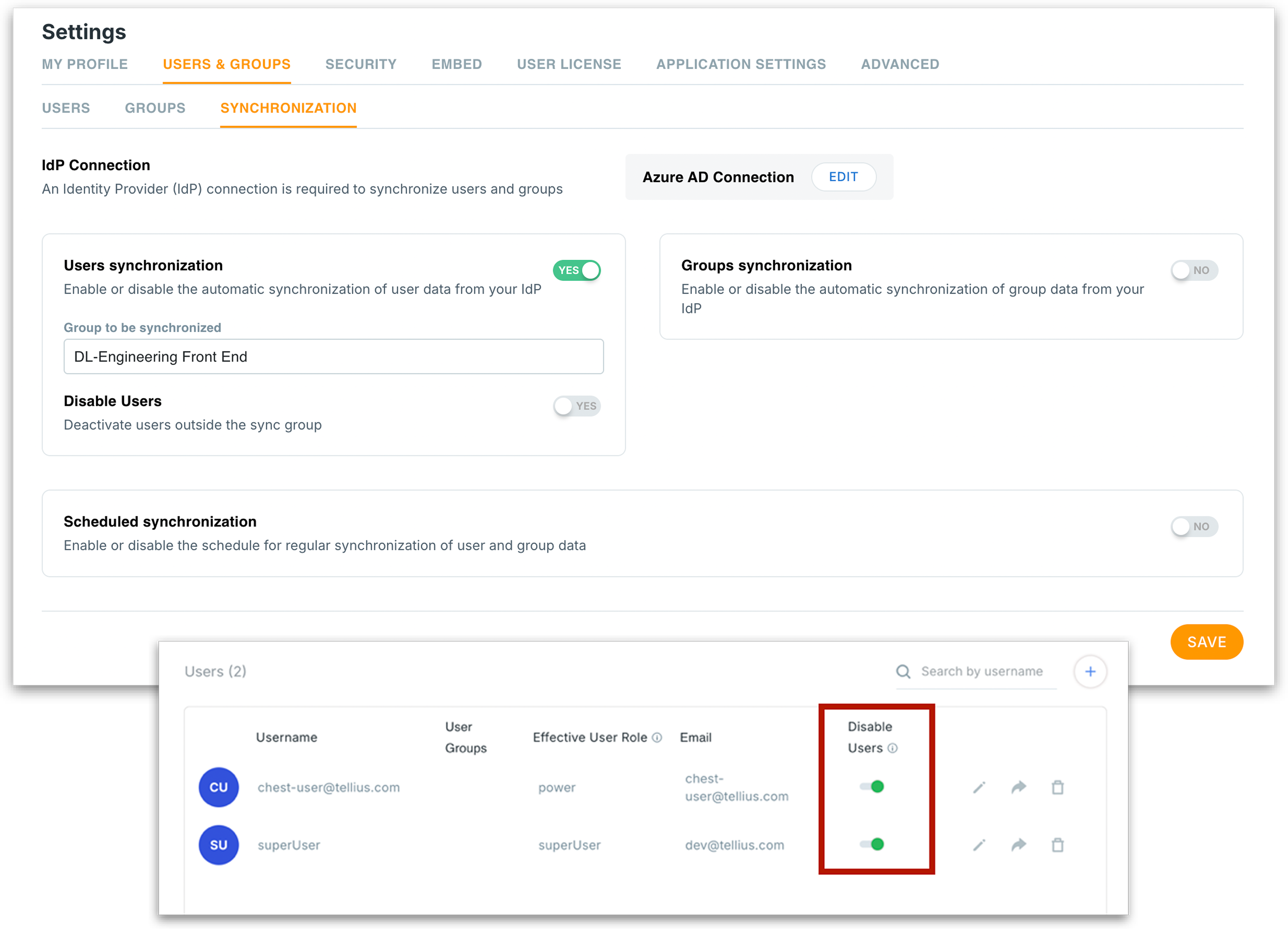
Task: Click the delete trash icon for superUser
Action: 1057,845
